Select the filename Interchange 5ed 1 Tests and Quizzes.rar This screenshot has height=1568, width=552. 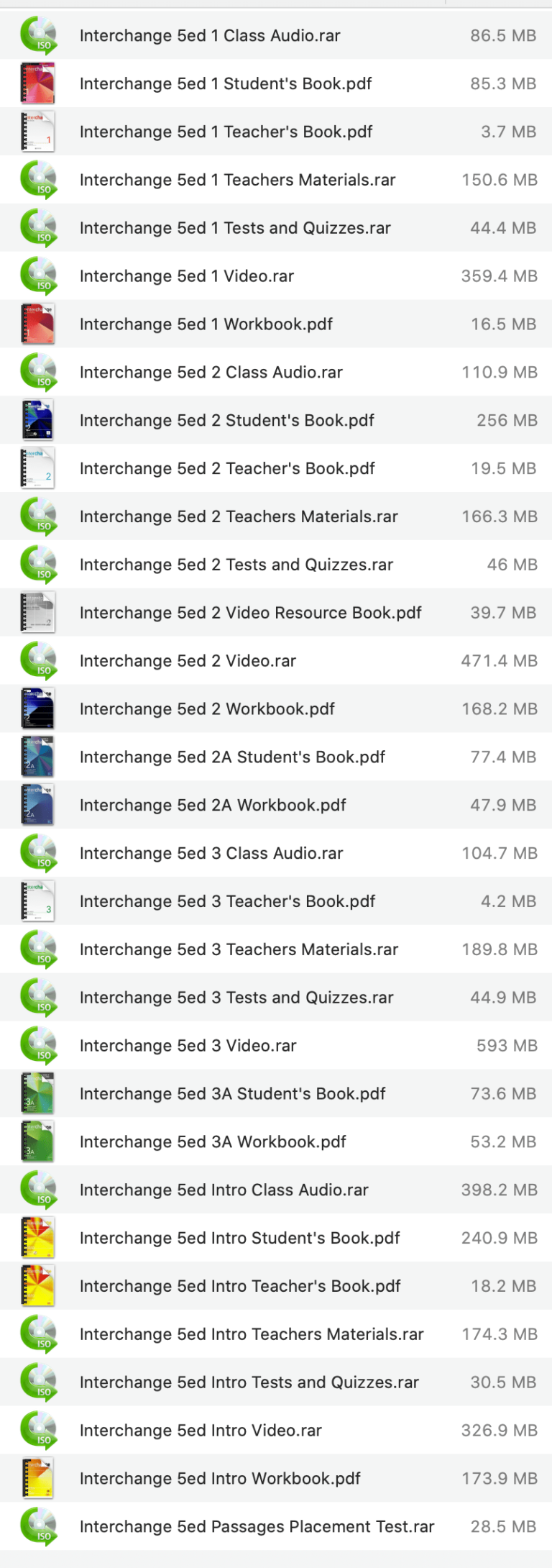tap(236, 227)
